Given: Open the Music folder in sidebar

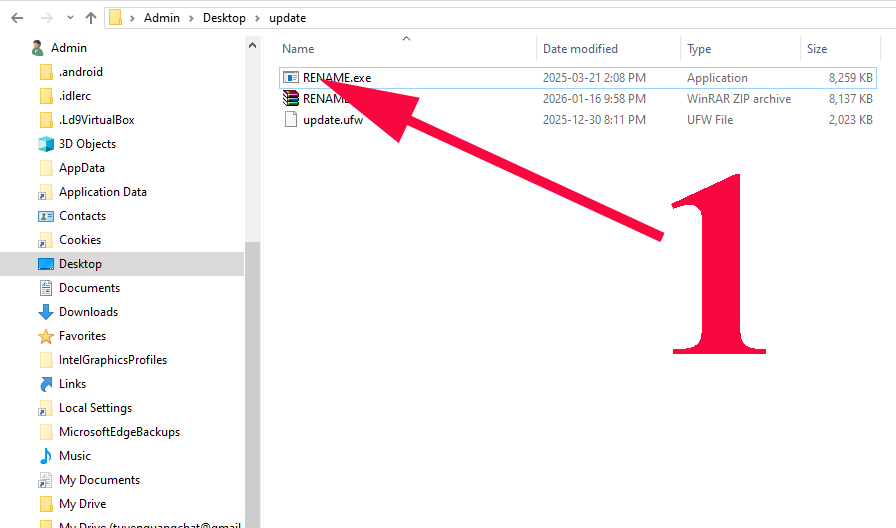Looking at the screenshot, I should coord(74,456).
